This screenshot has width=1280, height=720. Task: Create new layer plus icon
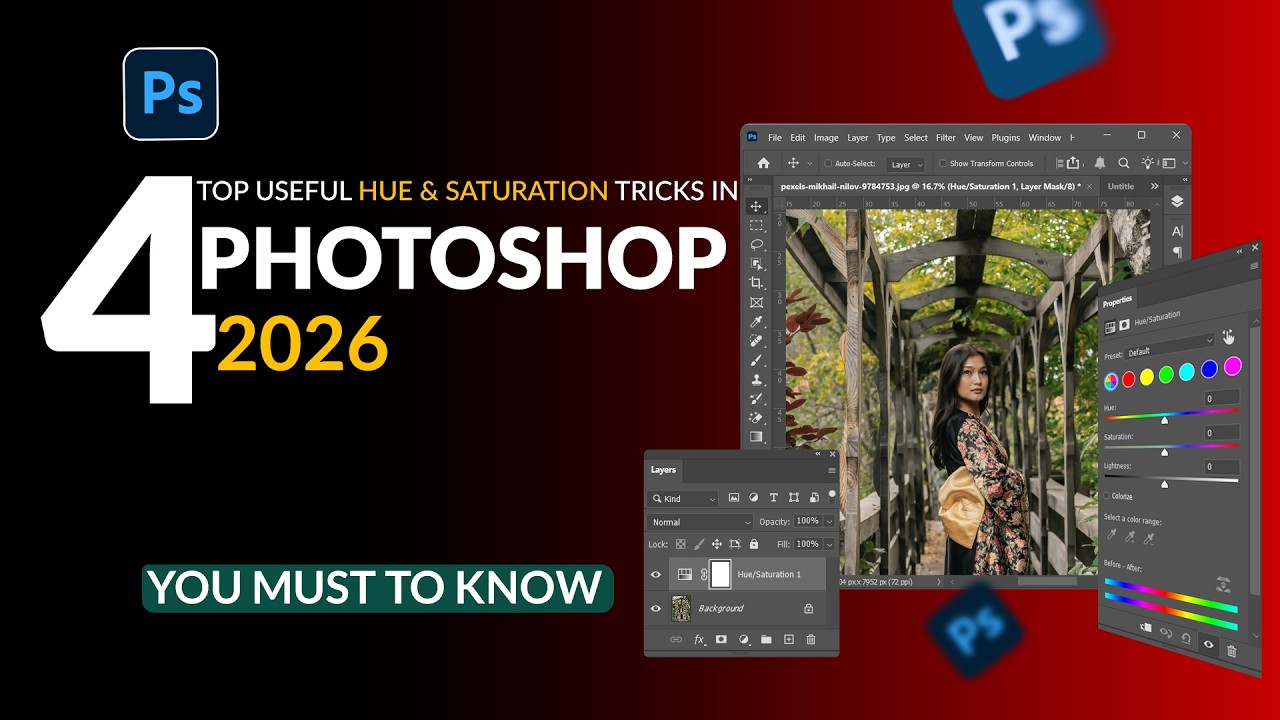click(788, 639)
